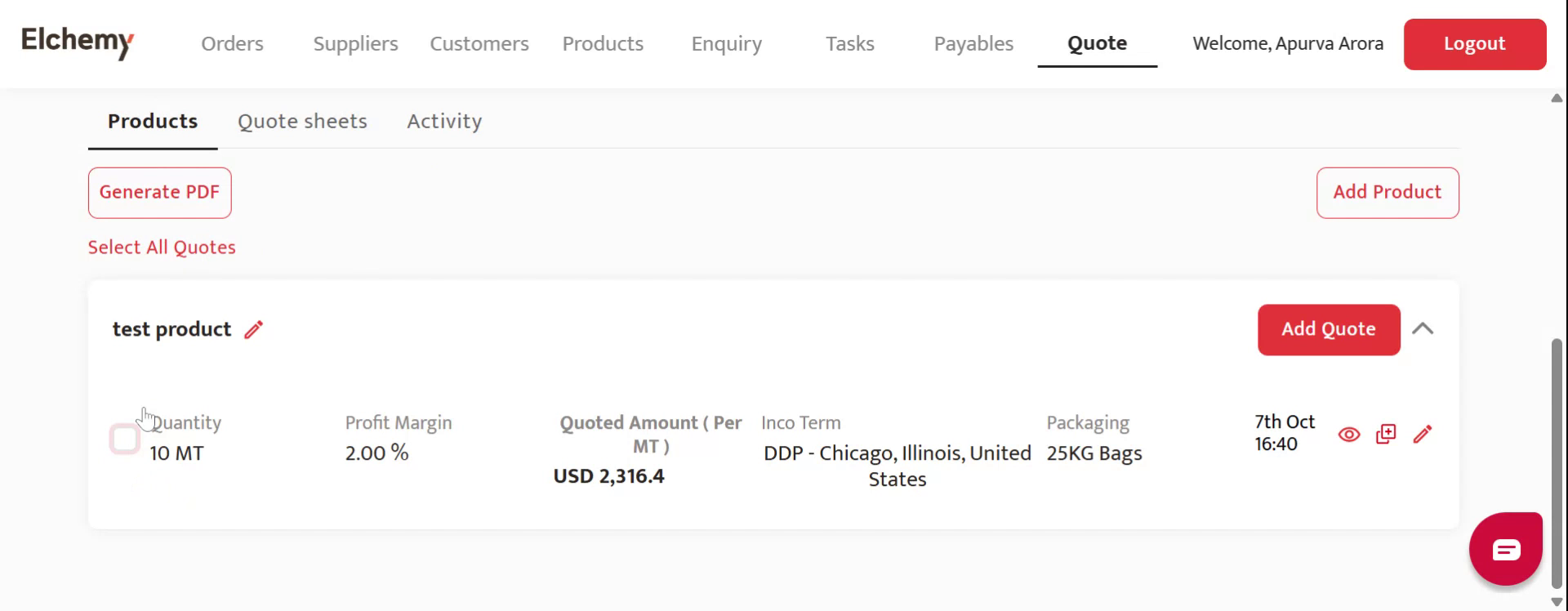The width and height of the screenshot is (1568, 611).
Task: Duplicate the quote using copy icon
Action: coord(1386,435)
